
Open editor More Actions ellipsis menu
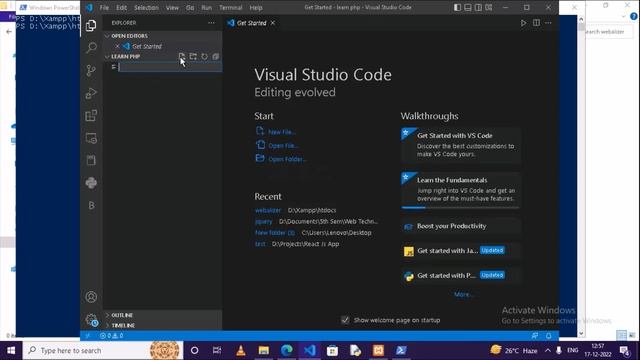[548, 23]
